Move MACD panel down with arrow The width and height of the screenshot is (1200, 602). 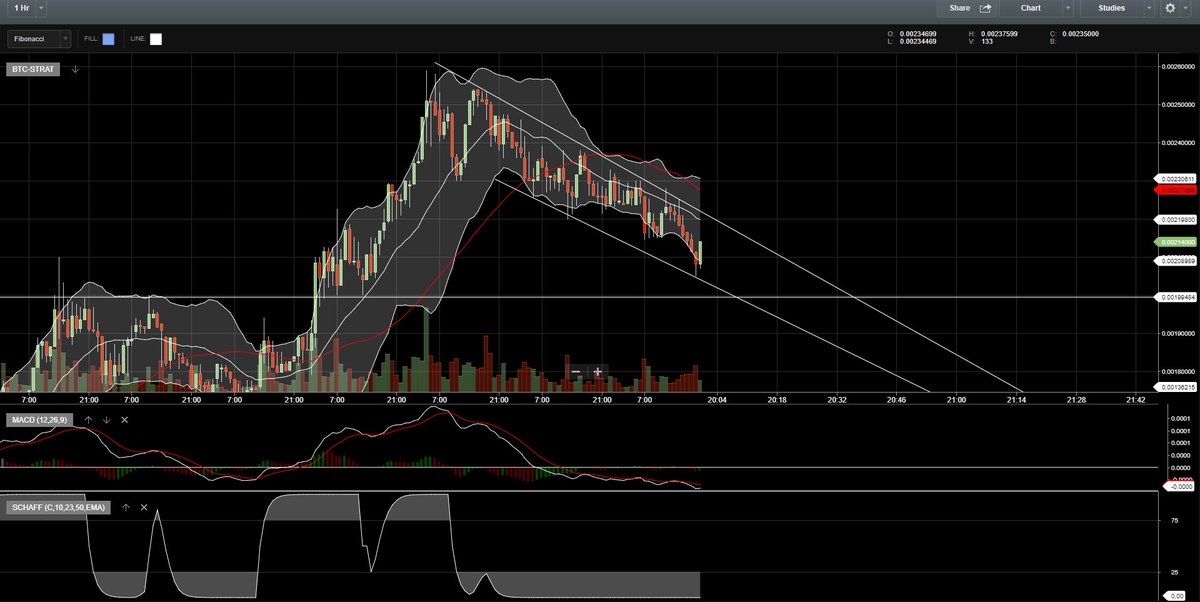[106, 419]
